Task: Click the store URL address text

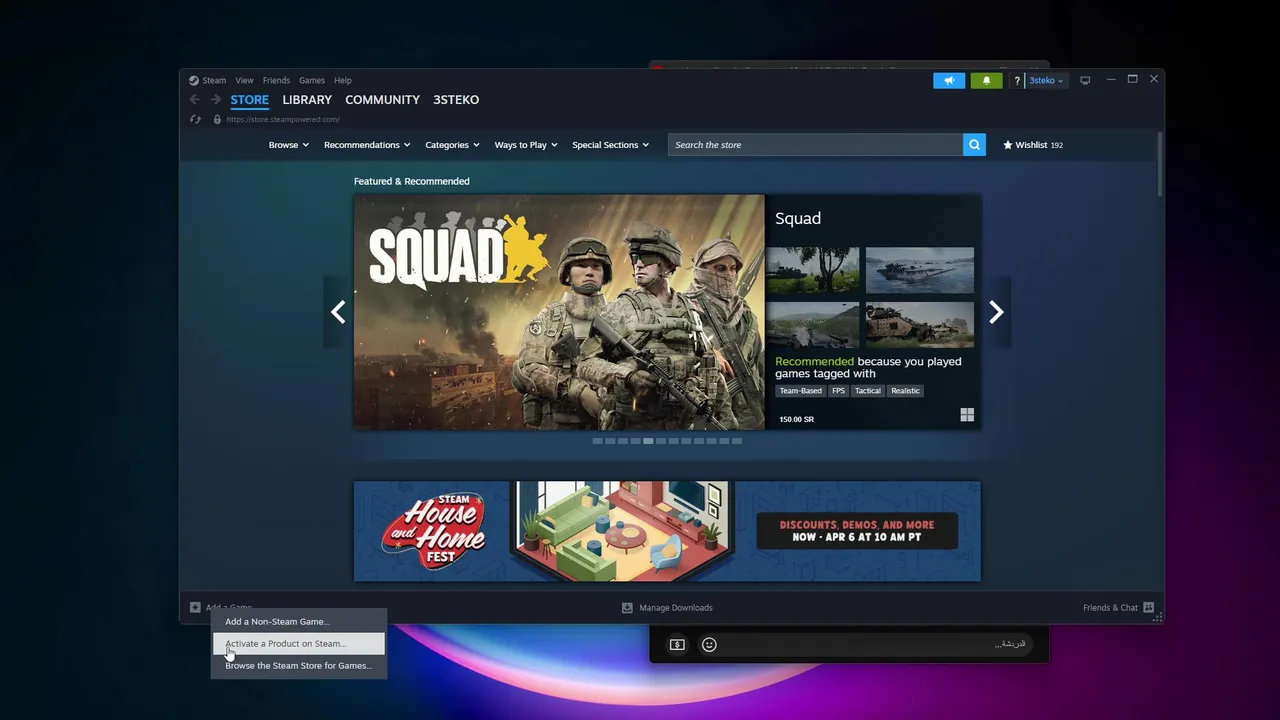Action: coord(283,119)
